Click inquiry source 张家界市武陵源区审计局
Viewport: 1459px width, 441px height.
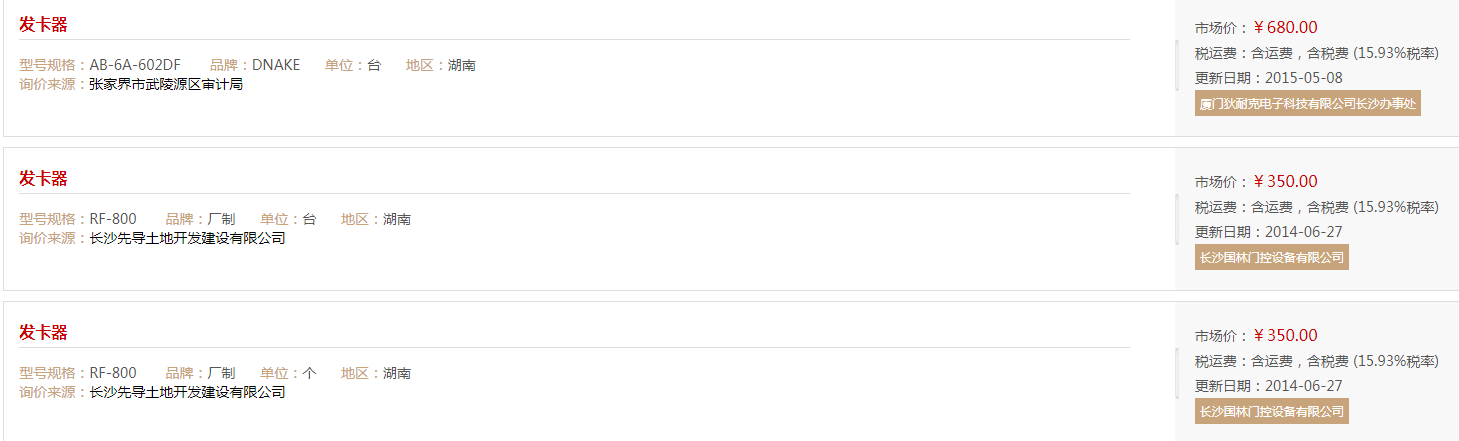(166, 84)
